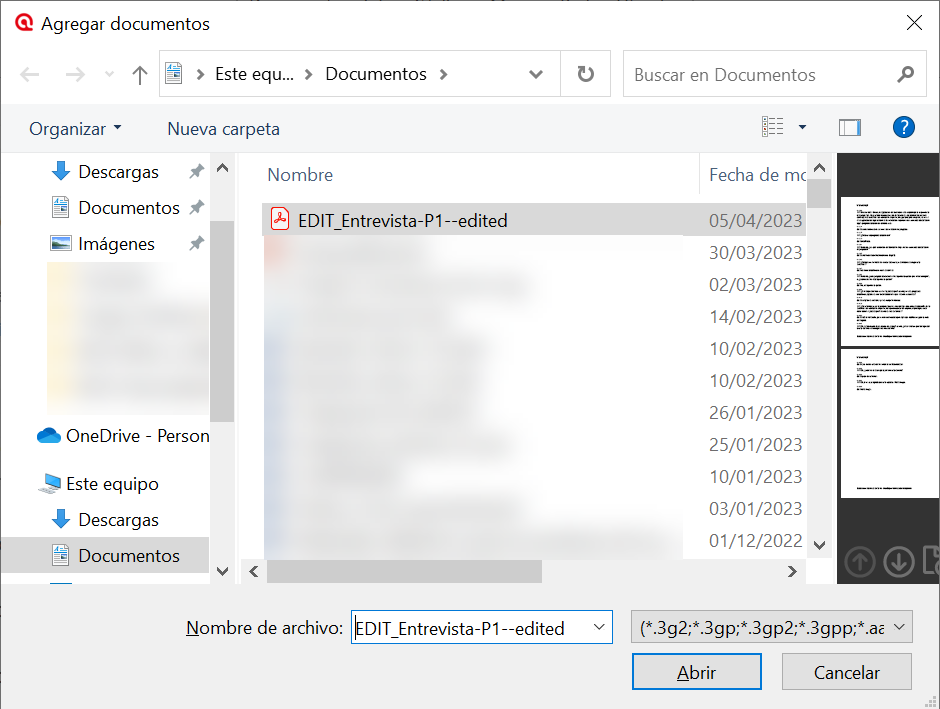Open the file name combo box dropdown
The height and width of the screenshot is (709, 940).
(599, 627)
